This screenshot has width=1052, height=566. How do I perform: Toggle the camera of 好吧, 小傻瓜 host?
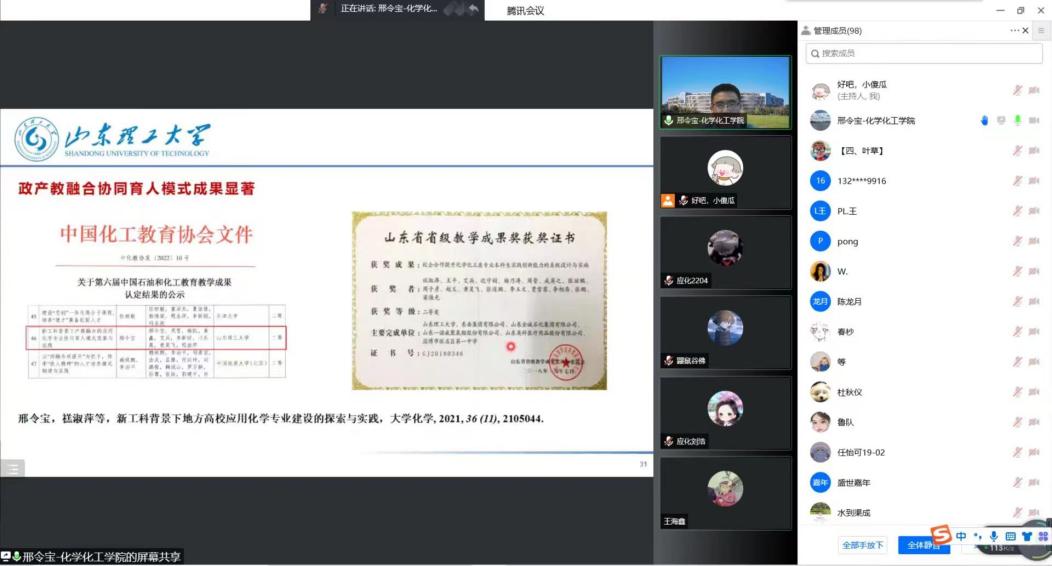(x=1034, y=91)
